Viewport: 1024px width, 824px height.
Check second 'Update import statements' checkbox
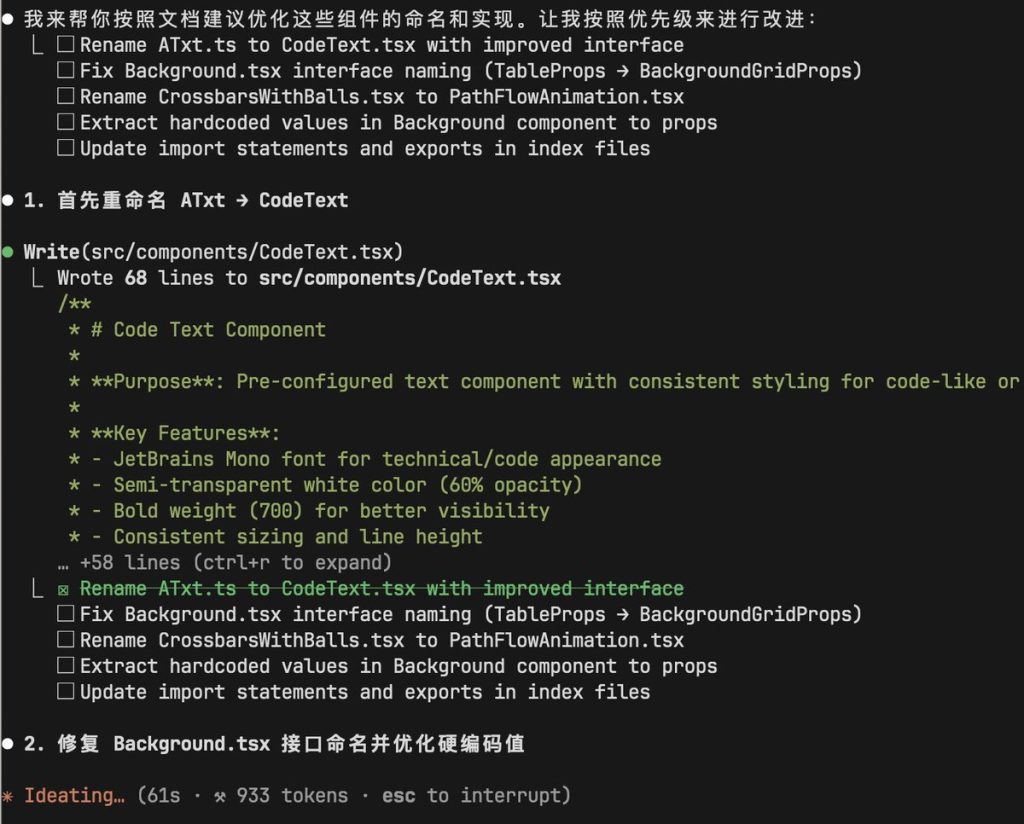coord(65,691)
